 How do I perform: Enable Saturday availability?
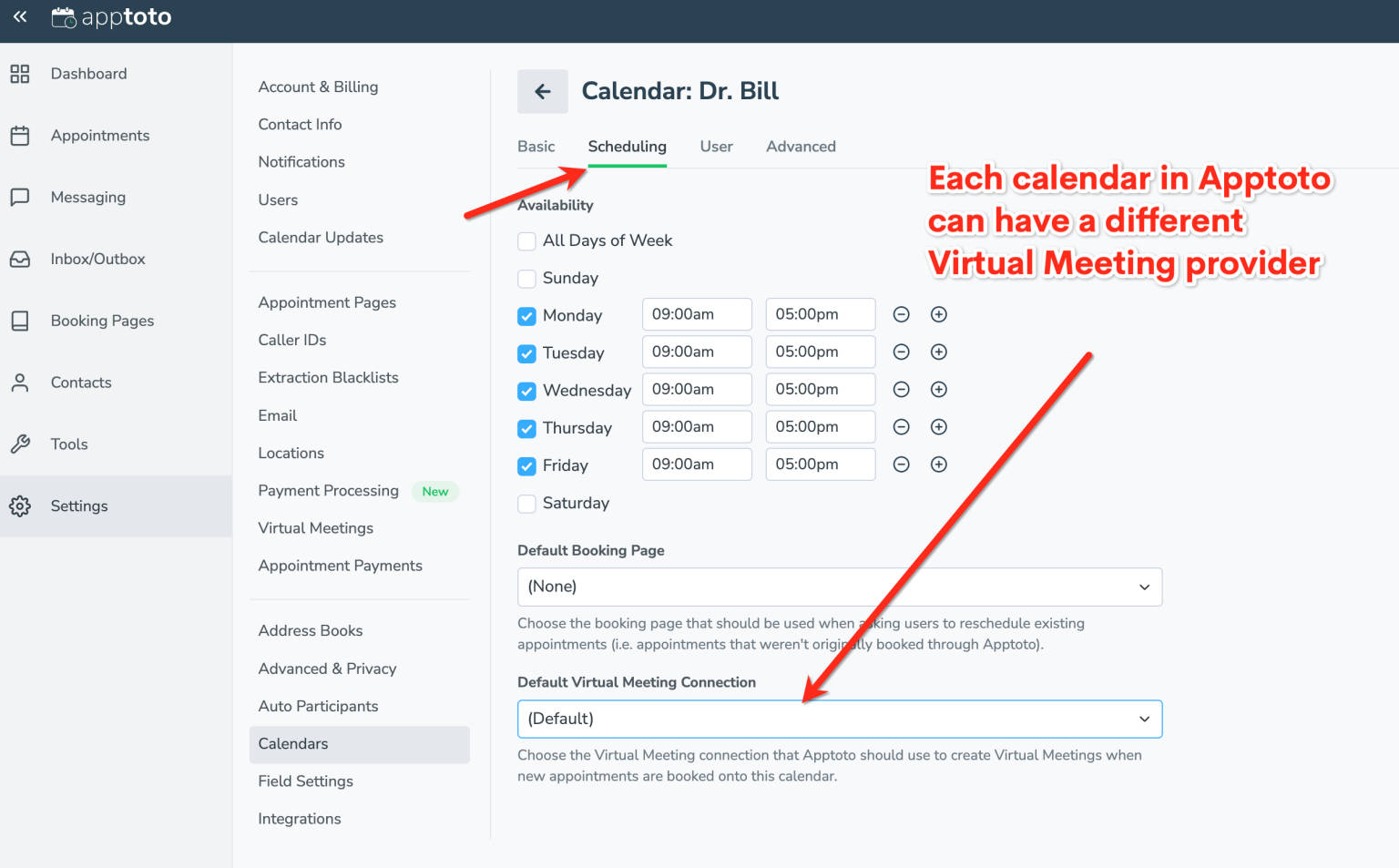[x=526, y=503]
